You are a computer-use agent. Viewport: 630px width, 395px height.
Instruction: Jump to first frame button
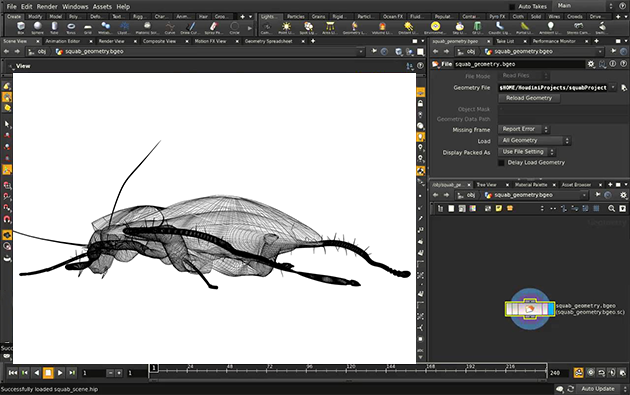(13, 372)
